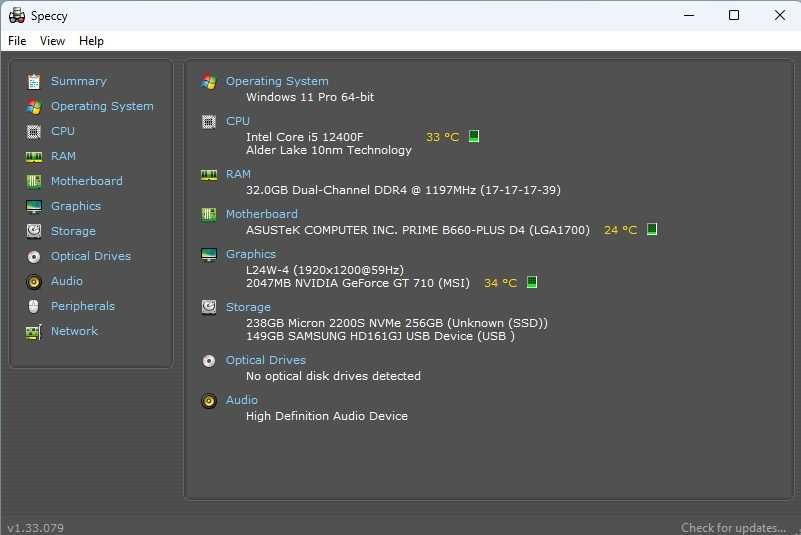Select Operating System in the sidebar
The image size is (801, 535).
102,106
